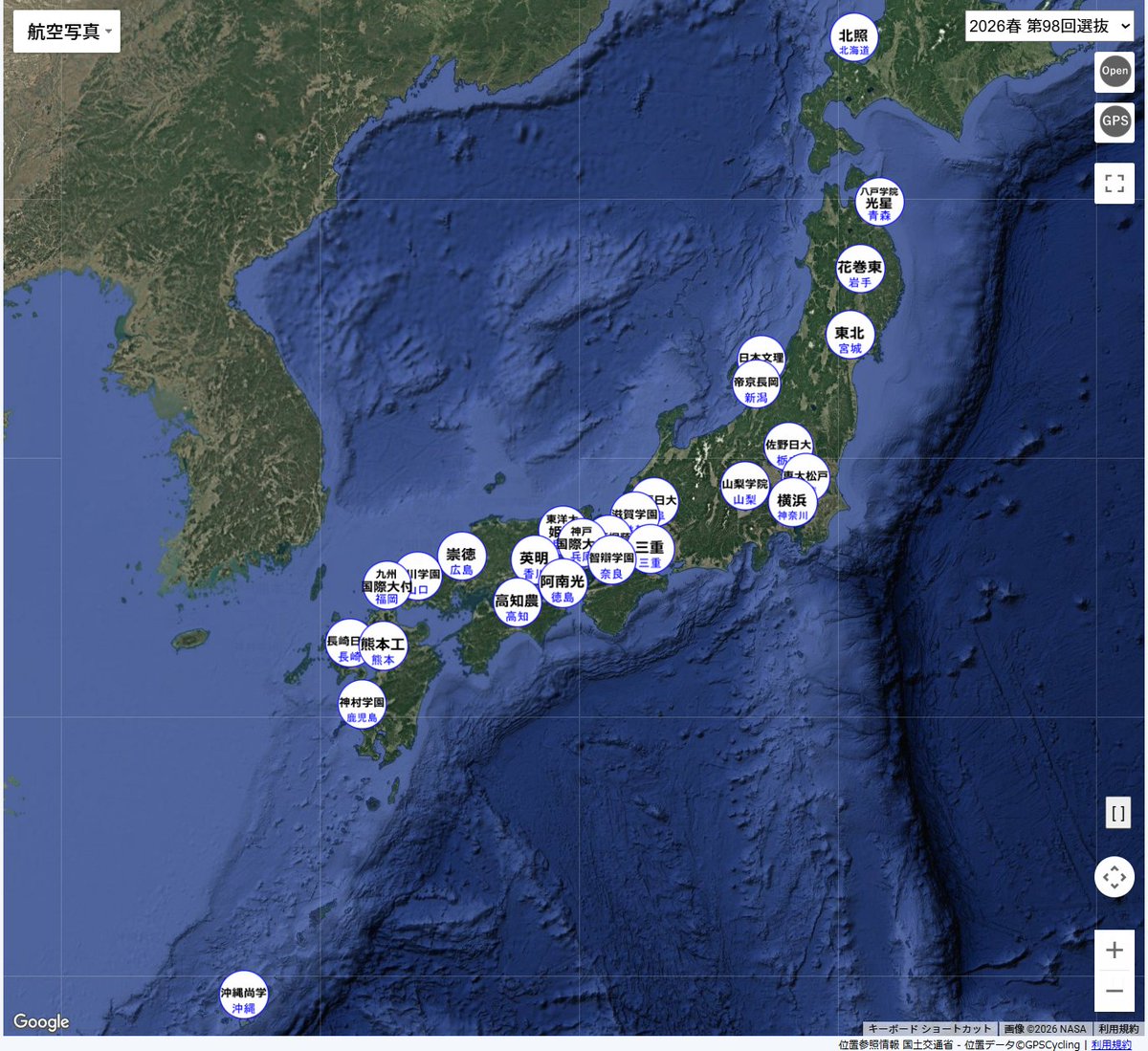1148x1051 pixels.
Task: Select the 花巻東 Iwate marker
Action: (859, 271)
